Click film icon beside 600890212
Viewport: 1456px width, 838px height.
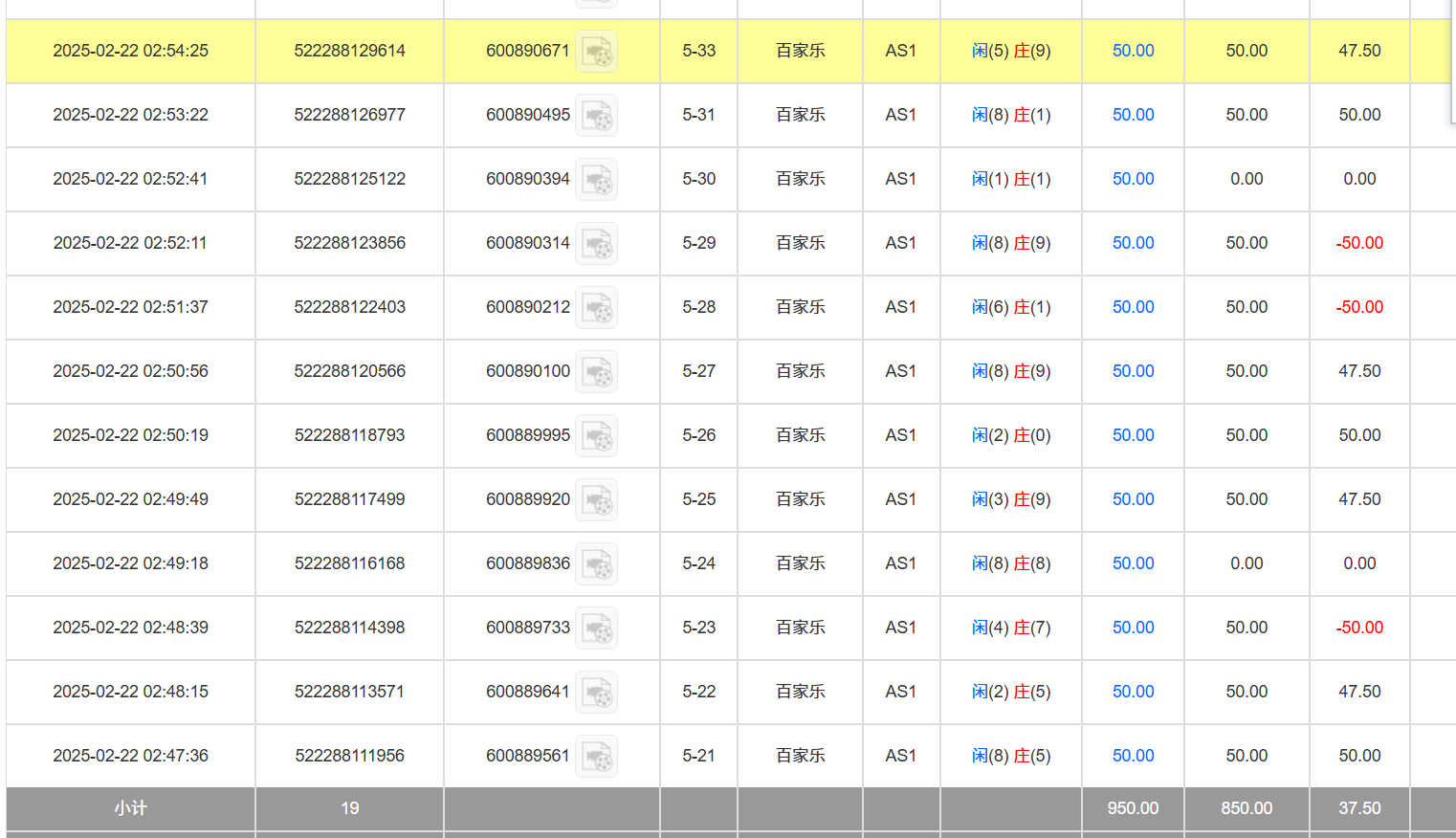596,308
